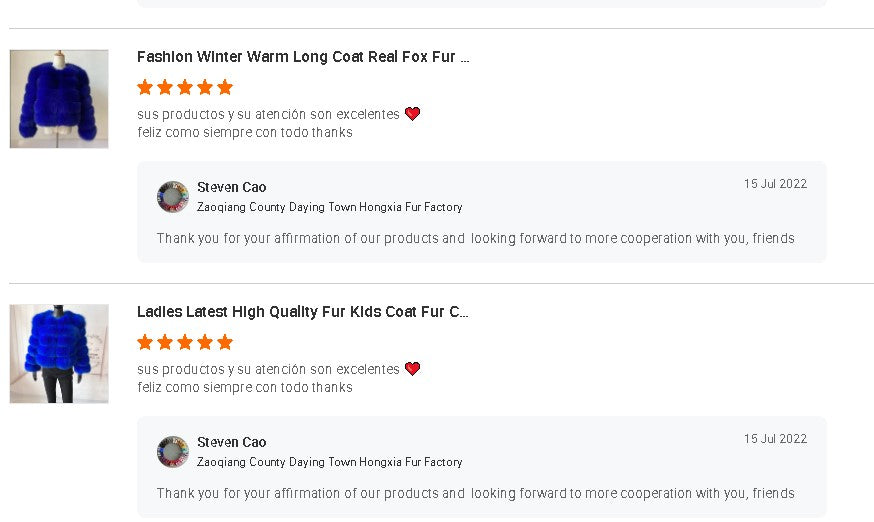Screen dimensions: 874x522
Task: Click the first star of the Fox Fur rating
Action: [x=145, y=87]
